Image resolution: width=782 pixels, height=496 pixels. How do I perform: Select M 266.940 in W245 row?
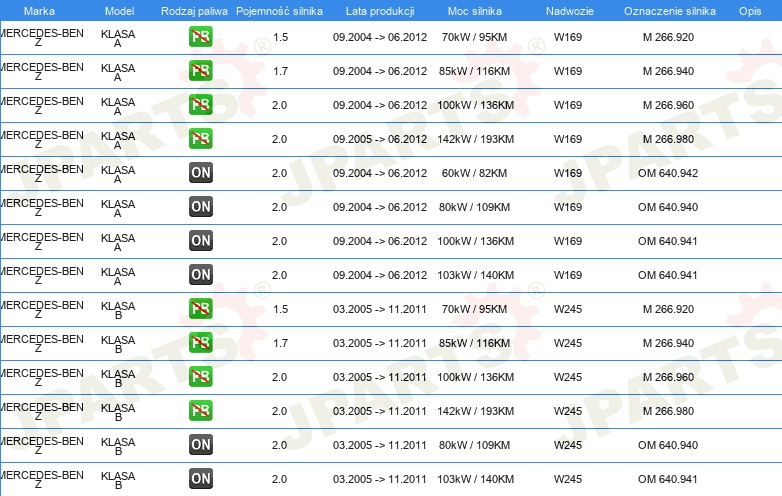tap(668, 343)
